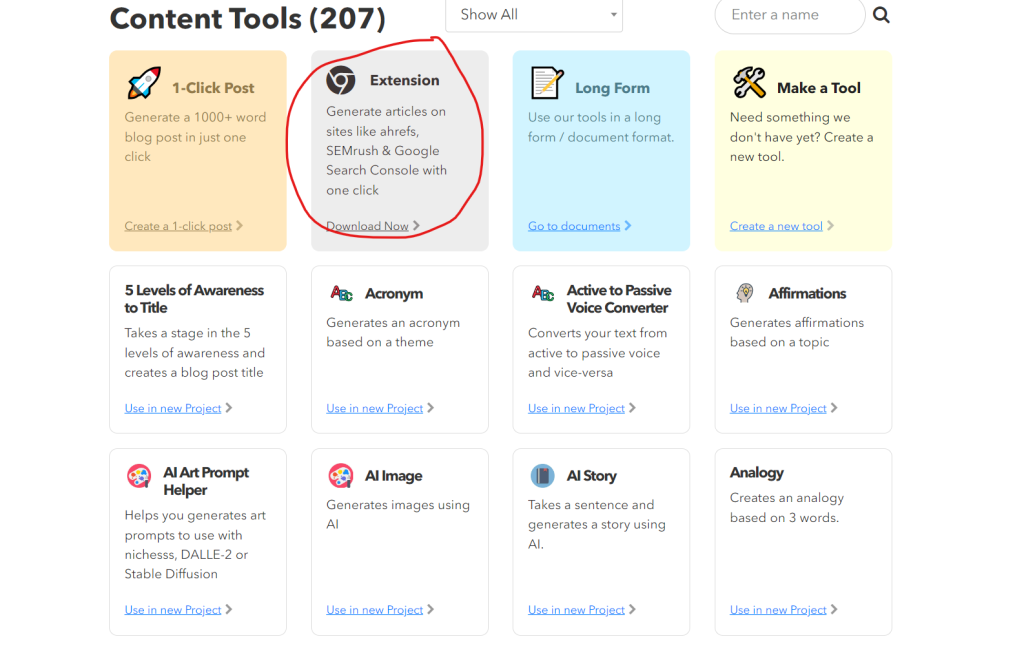Click the 1-Click Post title
The height and width of the screenshot is (648, 1024).
(x=213, y=88)
